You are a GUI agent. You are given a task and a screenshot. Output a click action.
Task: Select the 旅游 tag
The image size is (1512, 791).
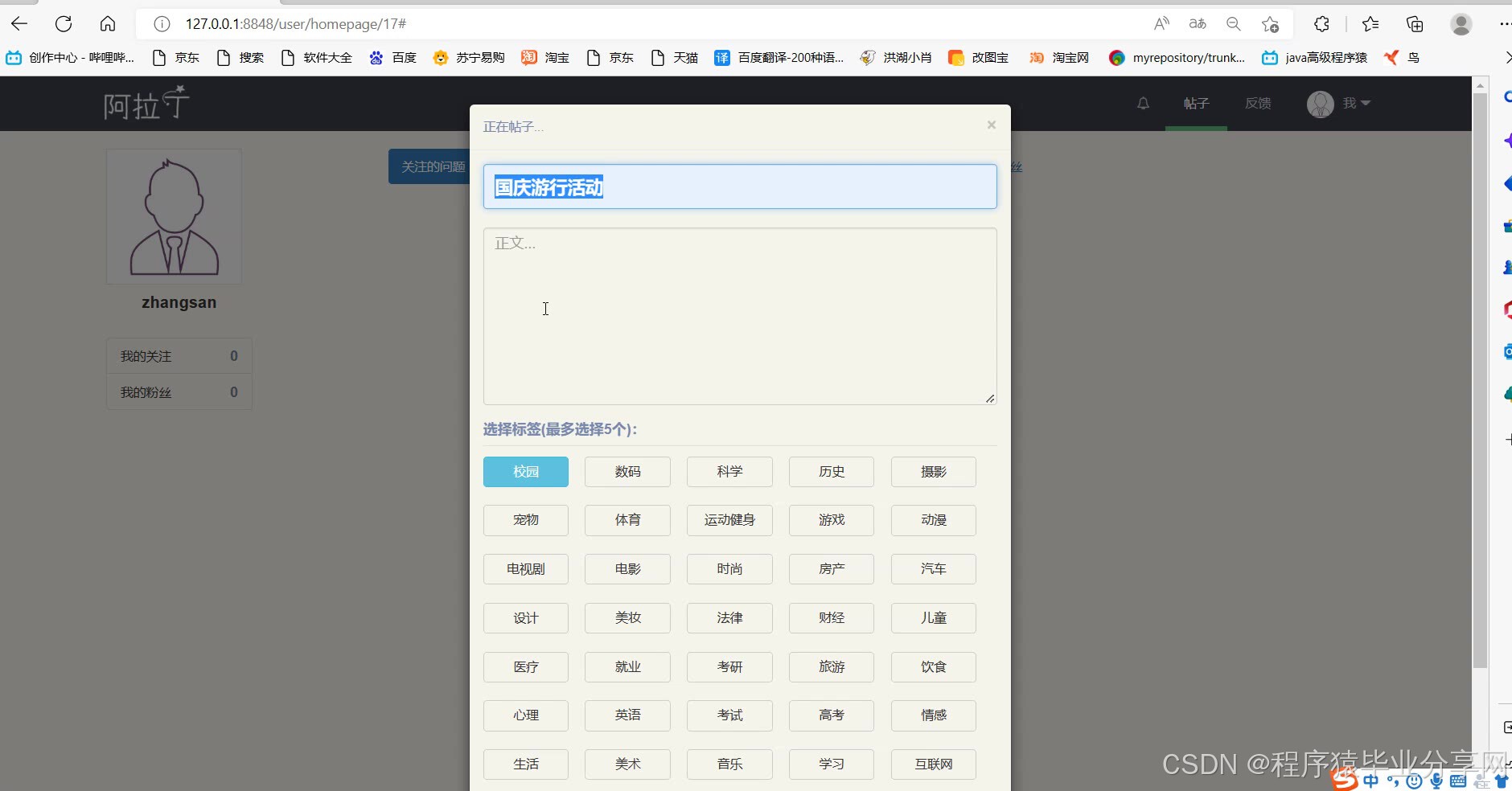(x=832, y=667)
